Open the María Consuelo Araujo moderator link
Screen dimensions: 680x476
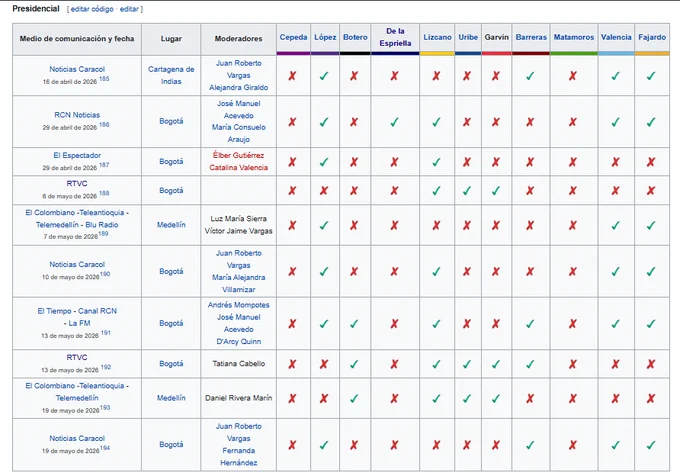(238, 133)
